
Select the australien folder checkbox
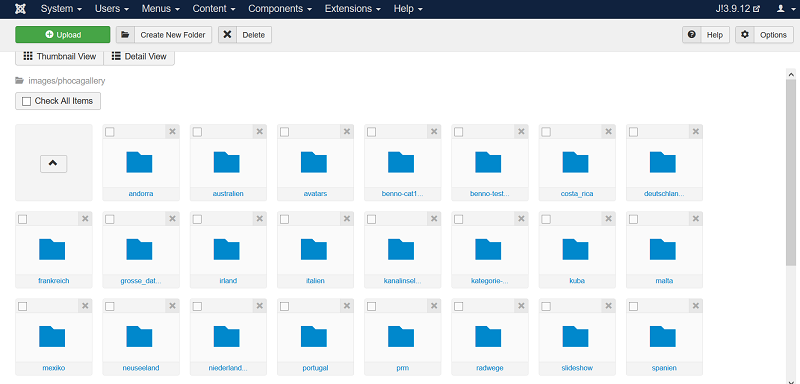pos(197,132)
